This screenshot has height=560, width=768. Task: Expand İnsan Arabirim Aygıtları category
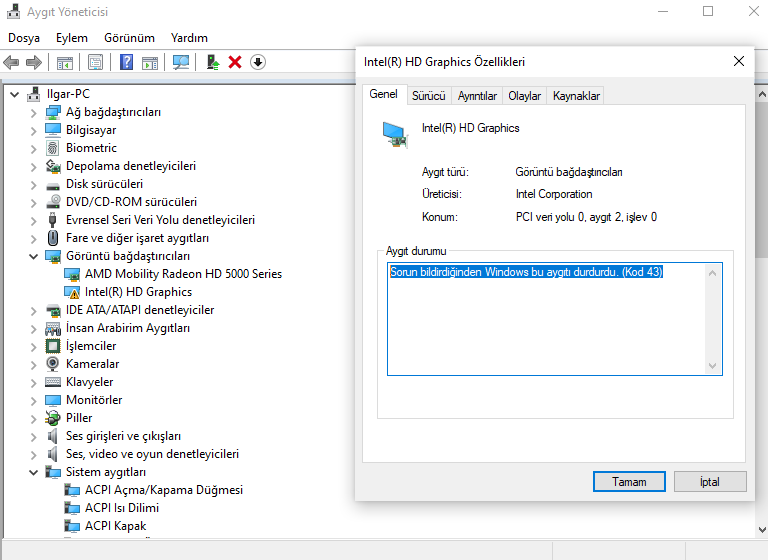coord(33,329)
